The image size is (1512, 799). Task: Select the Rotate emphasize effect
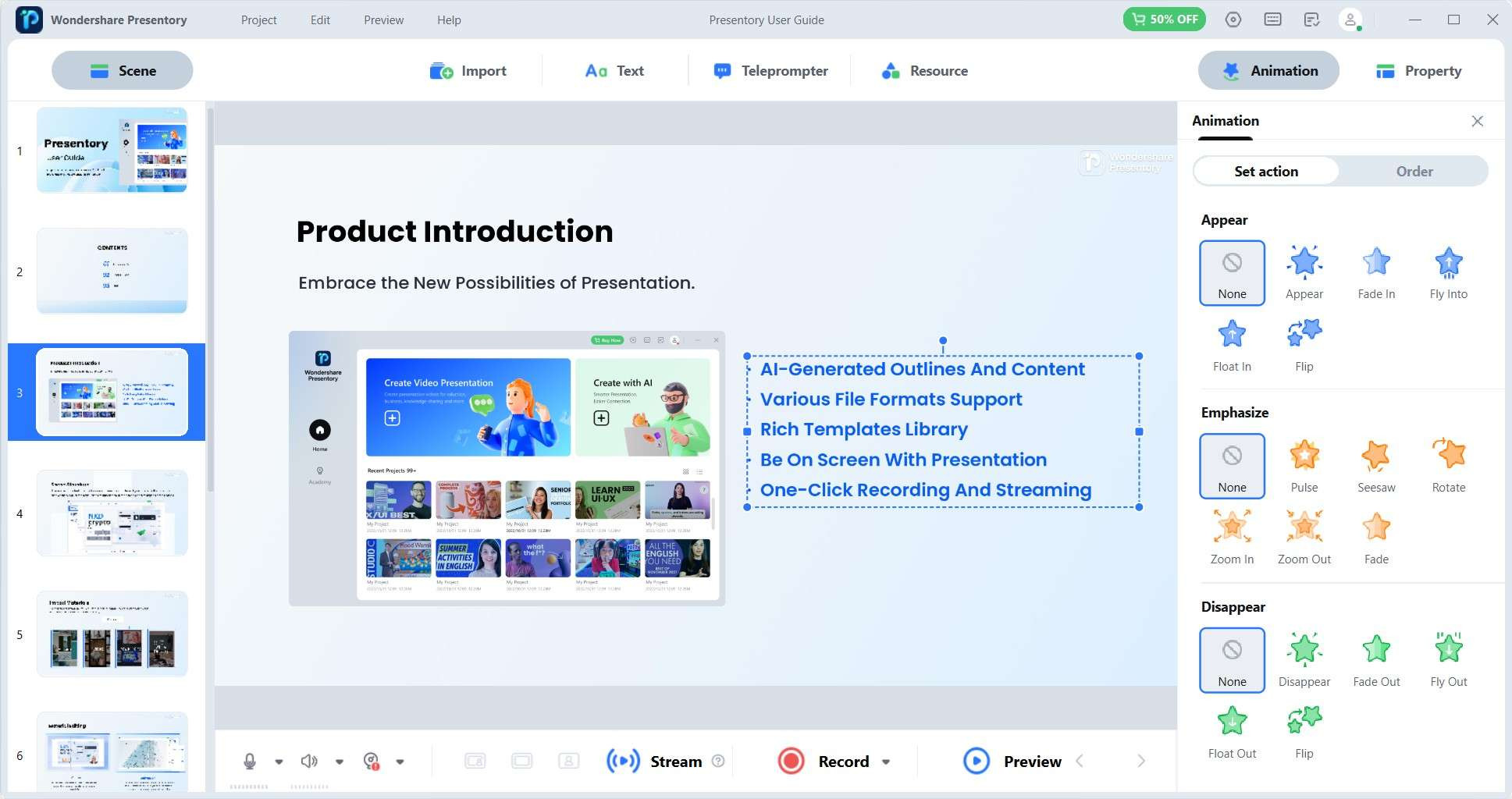click(1448, 466)
